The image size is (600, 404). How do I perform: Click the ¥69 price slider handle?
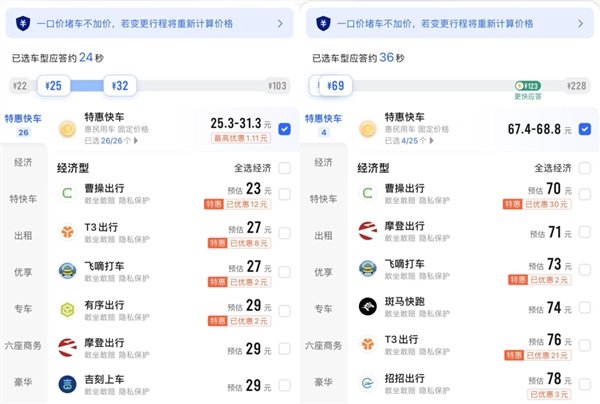[x=336, y=86]
